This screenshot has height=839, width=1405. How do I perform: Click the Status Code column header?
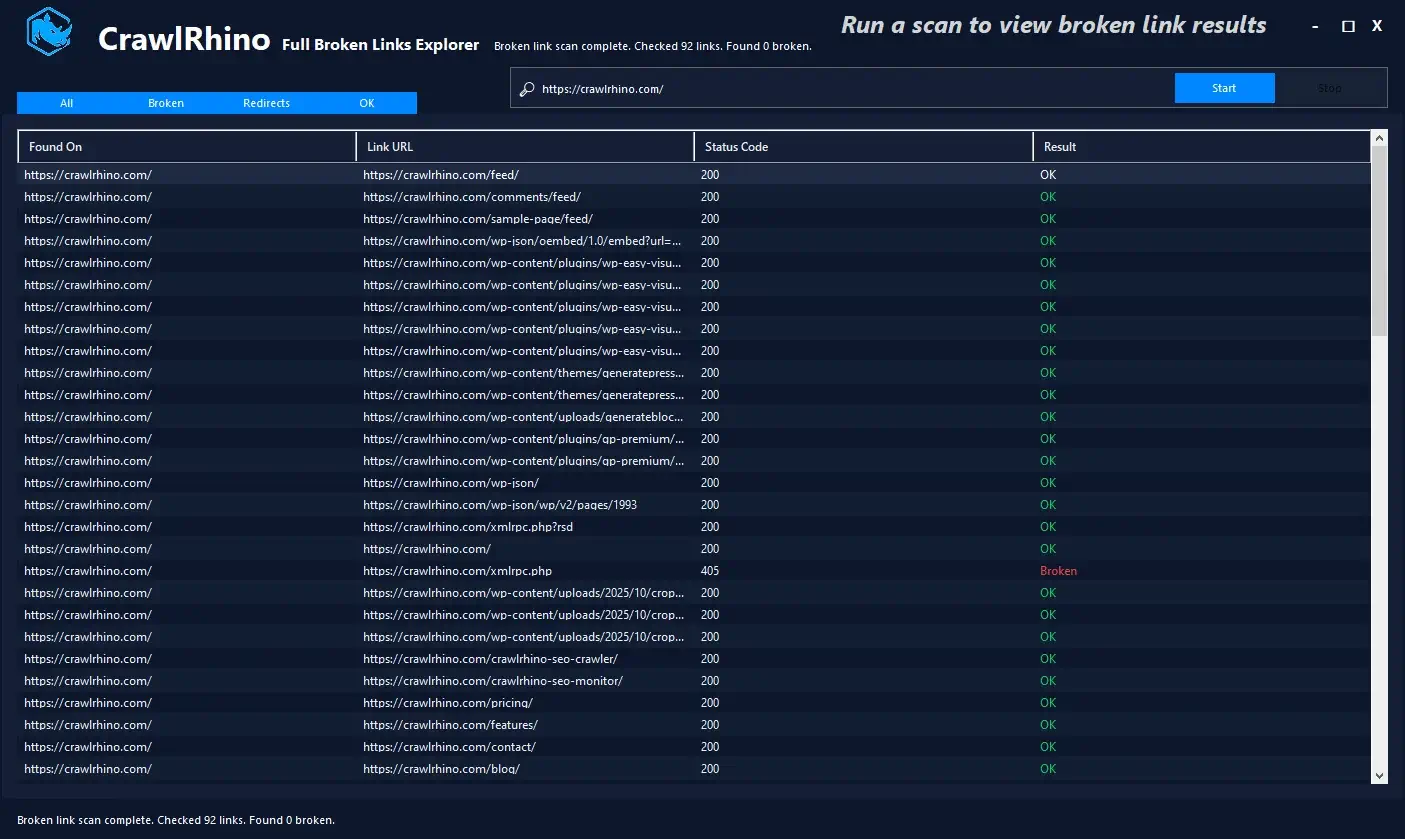pyautogui.click(x=864, y=147)
